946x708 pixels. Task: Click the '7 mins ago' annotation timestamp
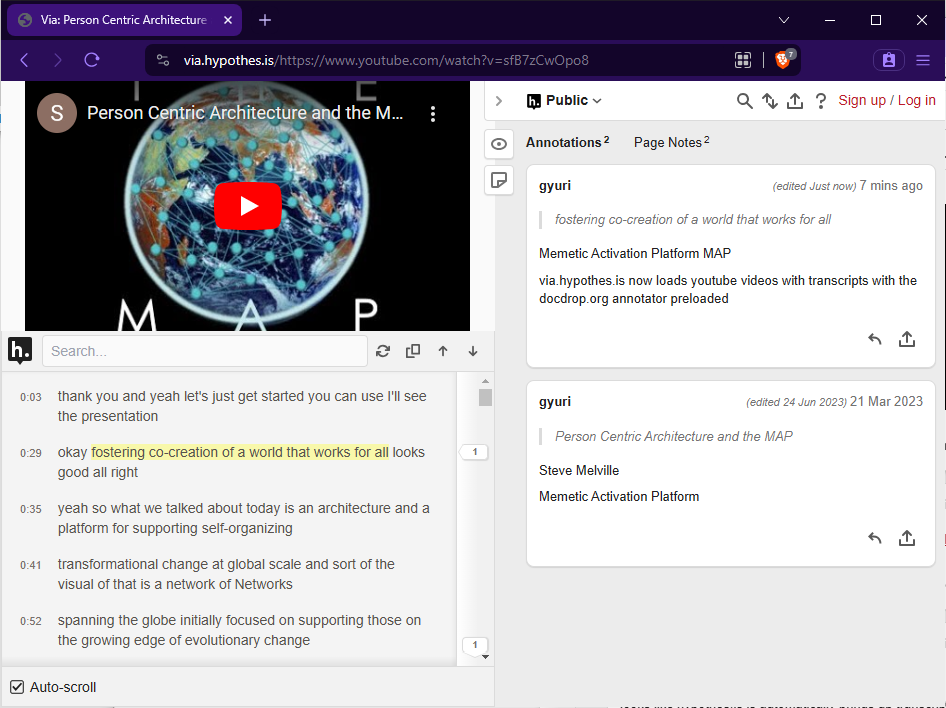pyautogui.click(x=891, y=186)
